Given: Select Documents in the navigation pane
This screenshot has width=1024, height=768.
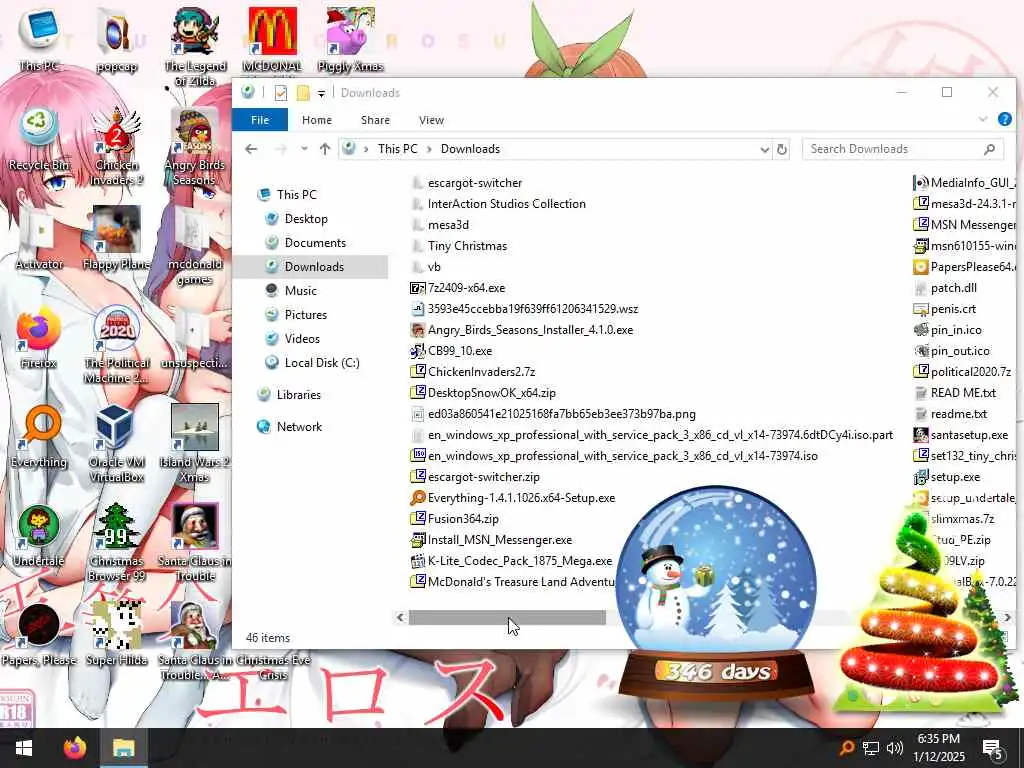Looking at the screenshot, I should (x=315, y=243).
